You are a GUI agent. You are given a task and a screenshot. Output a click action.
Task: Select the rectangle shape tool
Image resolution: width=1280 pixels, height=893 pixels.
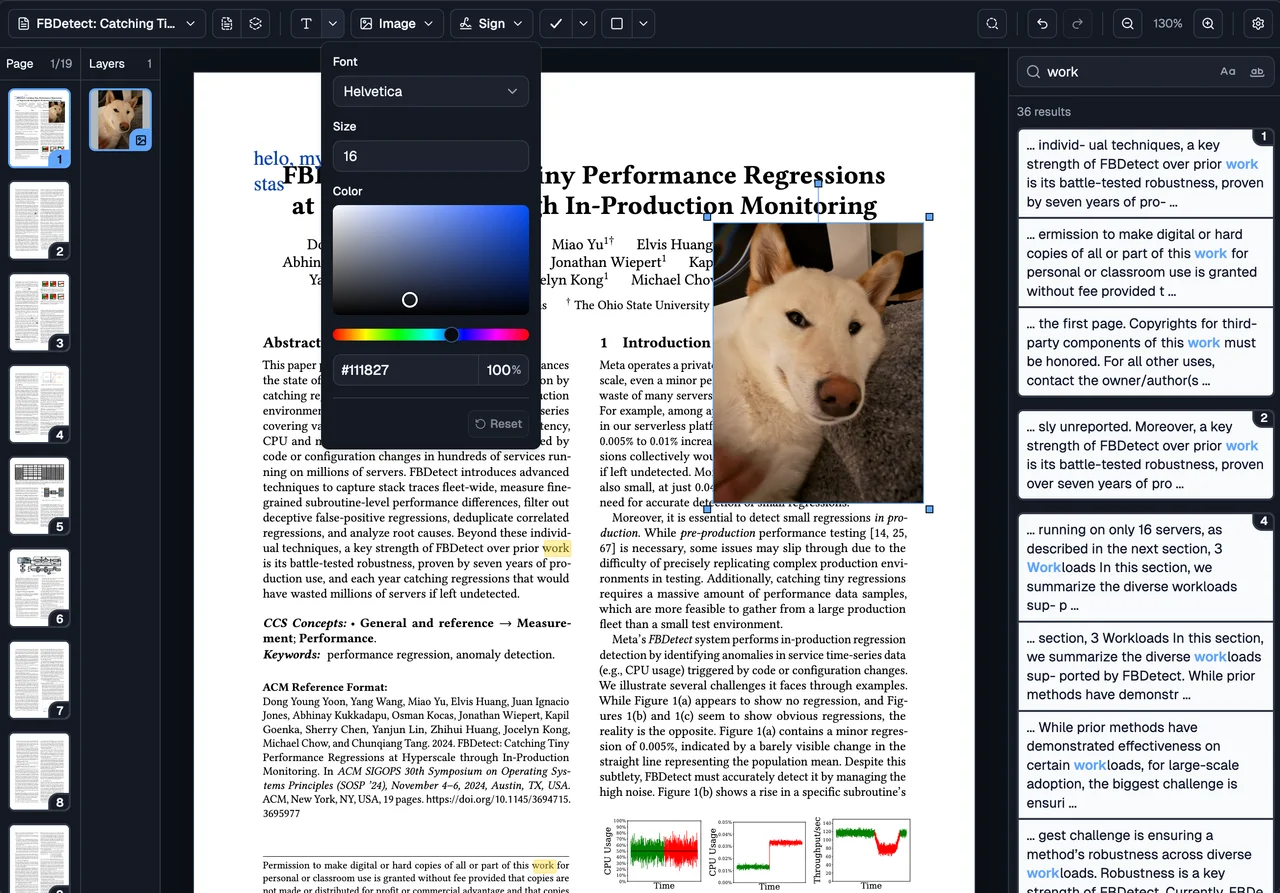pos(617,23)
